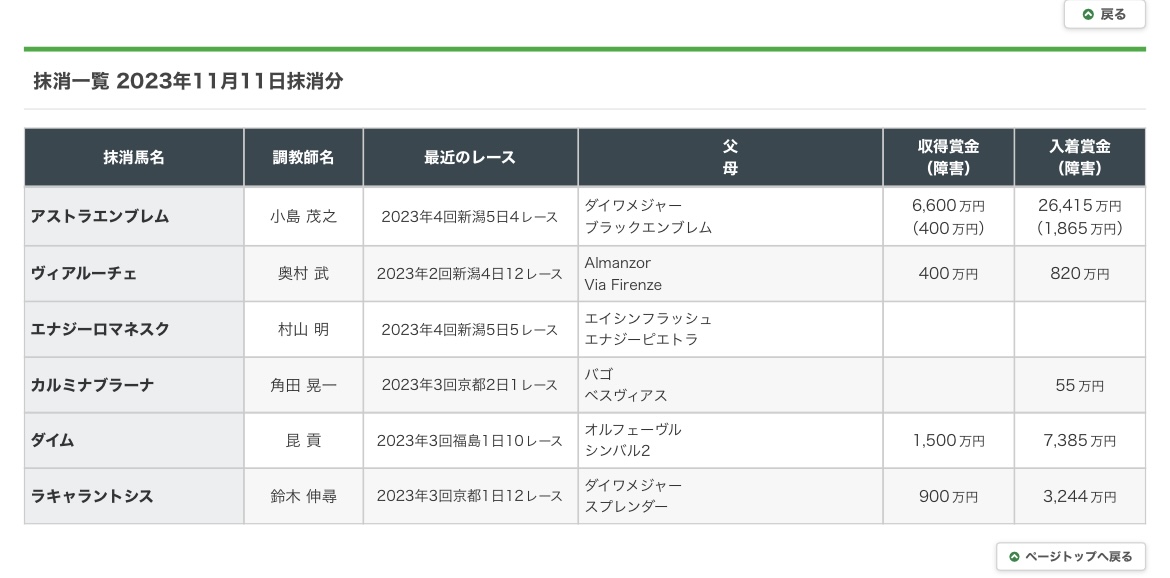Click the 戻る back button
1170x578 pixels.
pos(1104,14)
